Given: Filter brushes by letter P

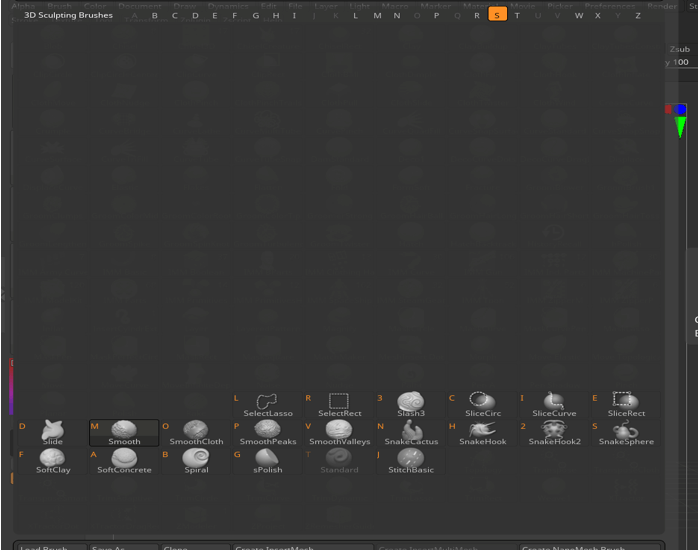Looking at the screenshot, I should coord(436,16).
